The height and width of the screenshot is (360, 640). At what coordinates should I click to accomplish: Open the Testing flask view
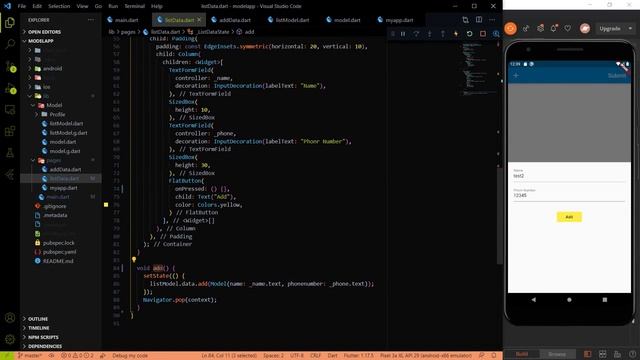pos(10,153)
